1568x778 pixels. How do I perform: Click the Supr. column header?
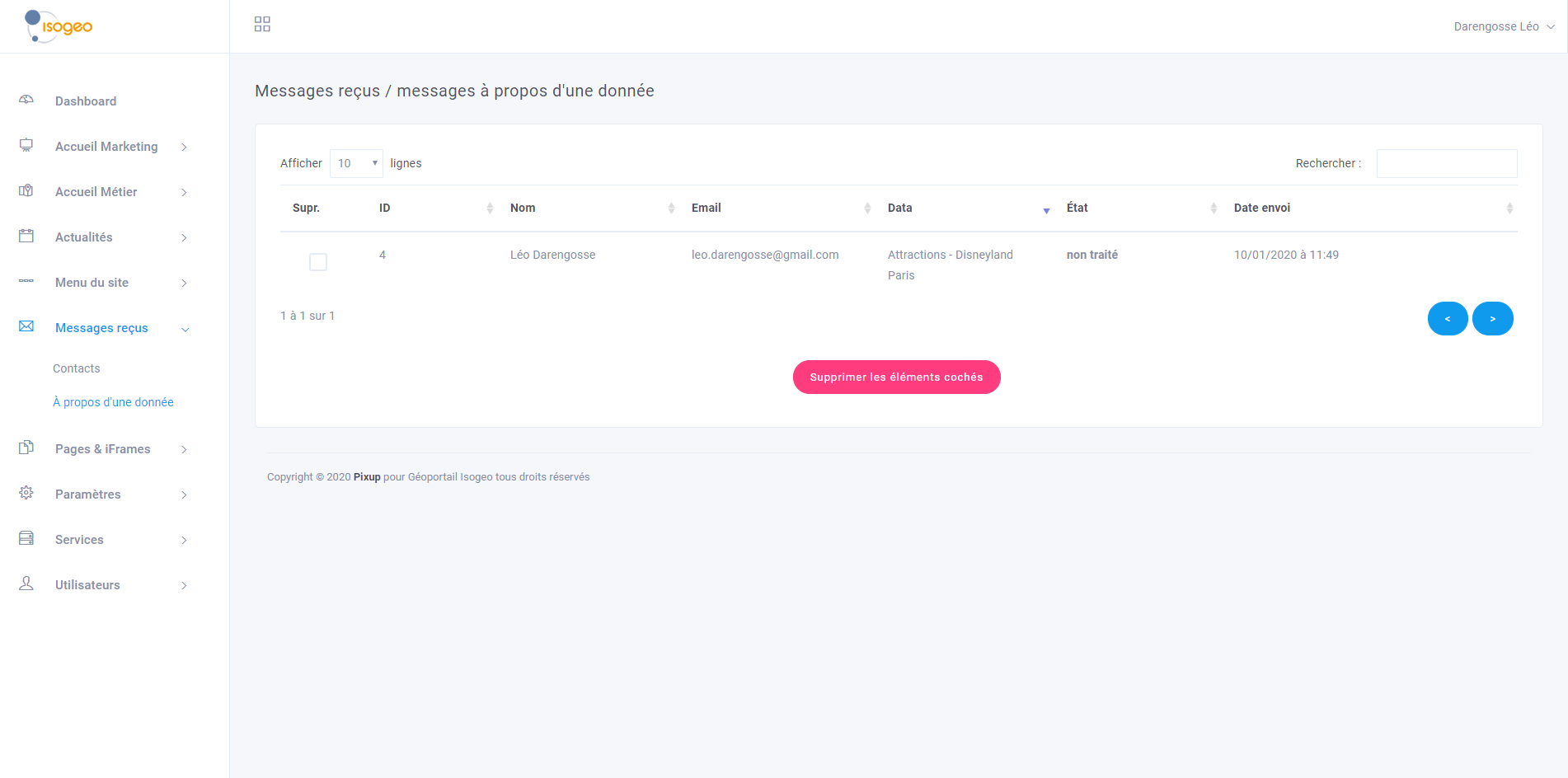[x=306, y=208]
